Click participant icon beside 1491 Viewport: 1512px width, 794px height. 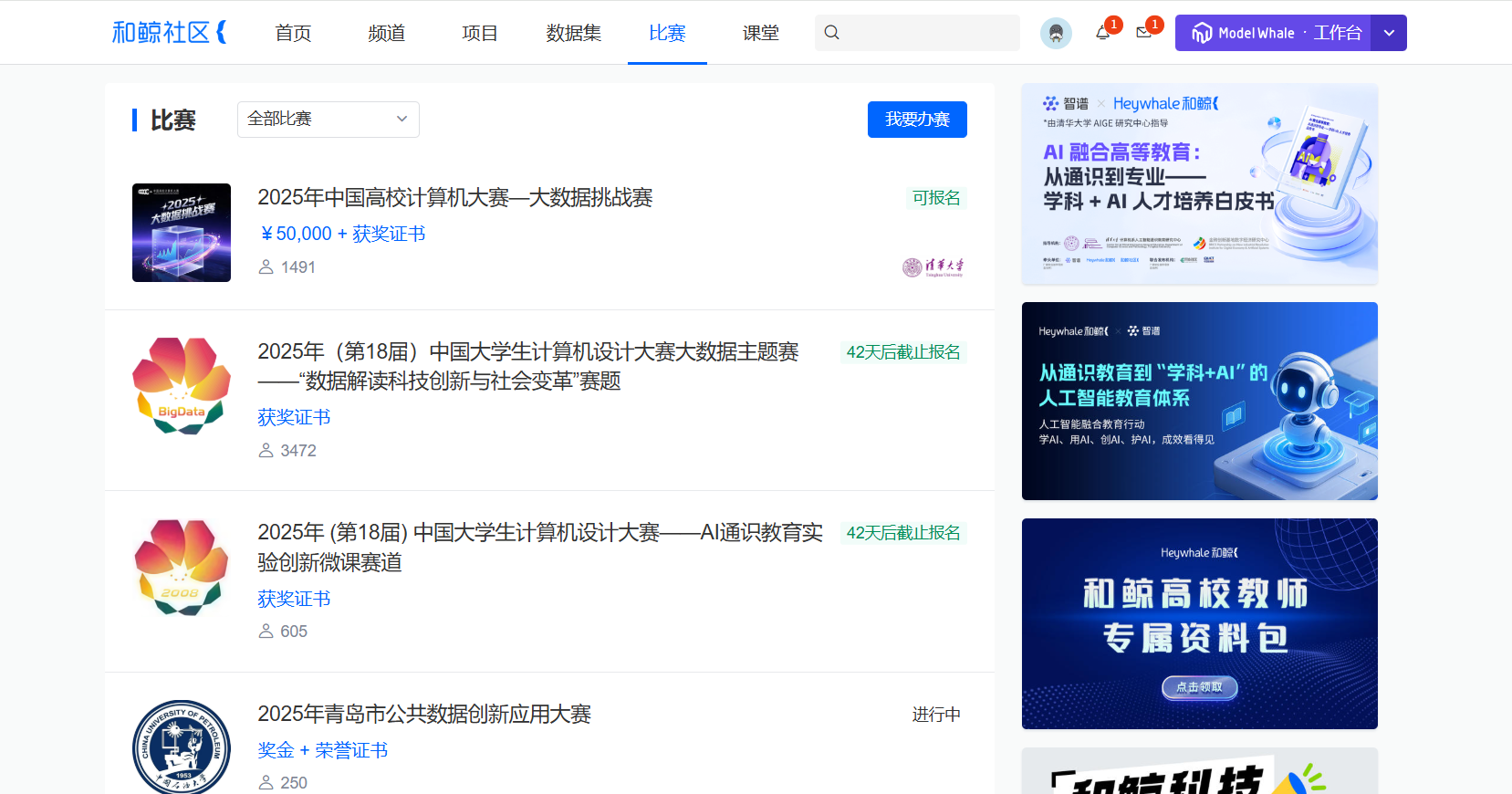click(266, 267)
